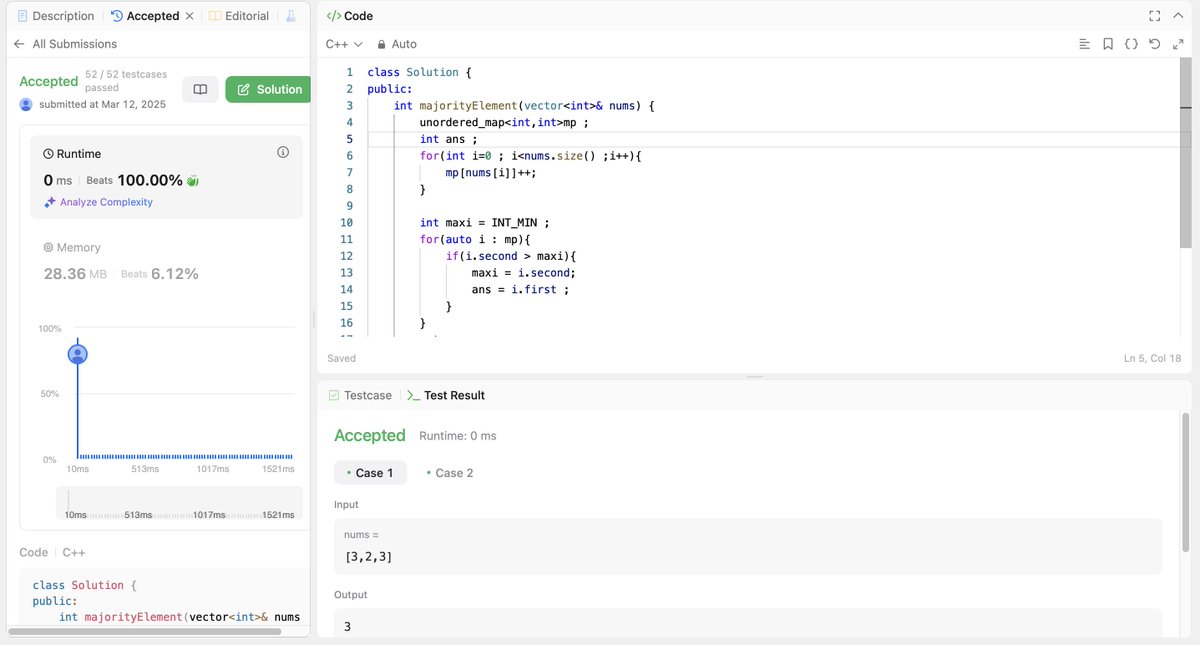The image size is (1200, 645).
Task: Click the Code heading icon in editor panel
Action: (x=334, y=16)
